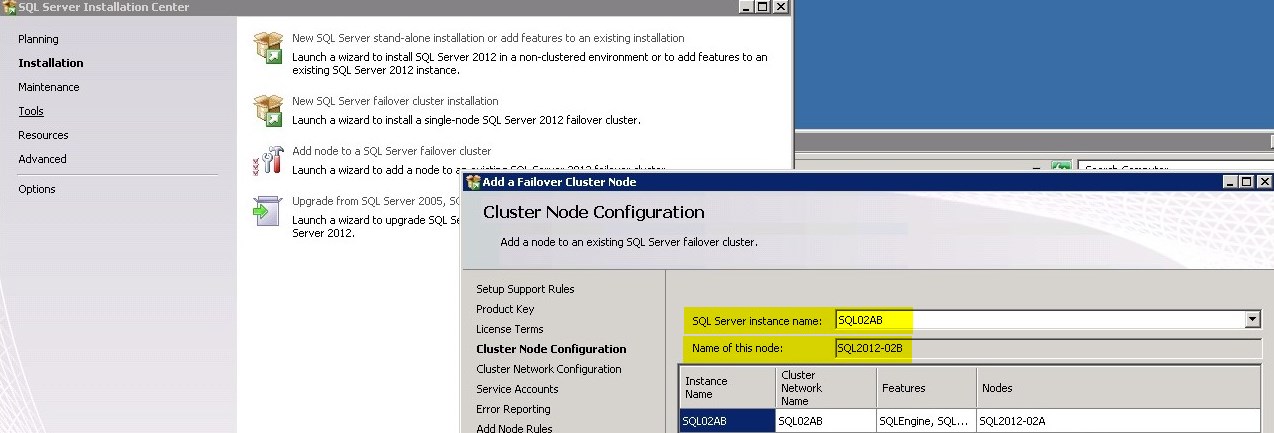Click the Features column header
Image resolution: width=1274 pixels, height=433 pixels.
click(x=926, y=388)
